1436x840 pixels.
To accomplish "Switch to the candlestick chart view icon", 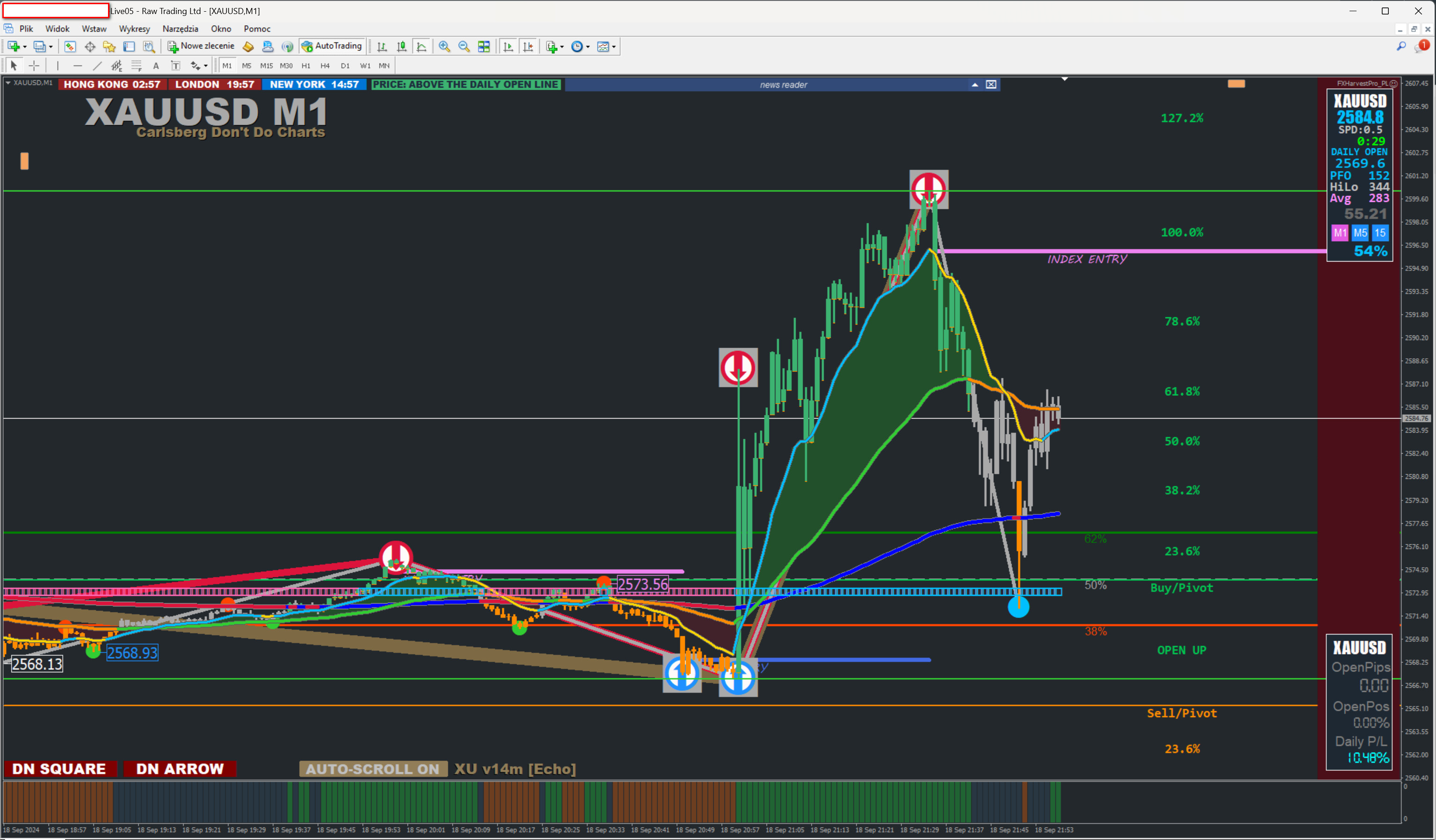I will (x=402, y=47).
